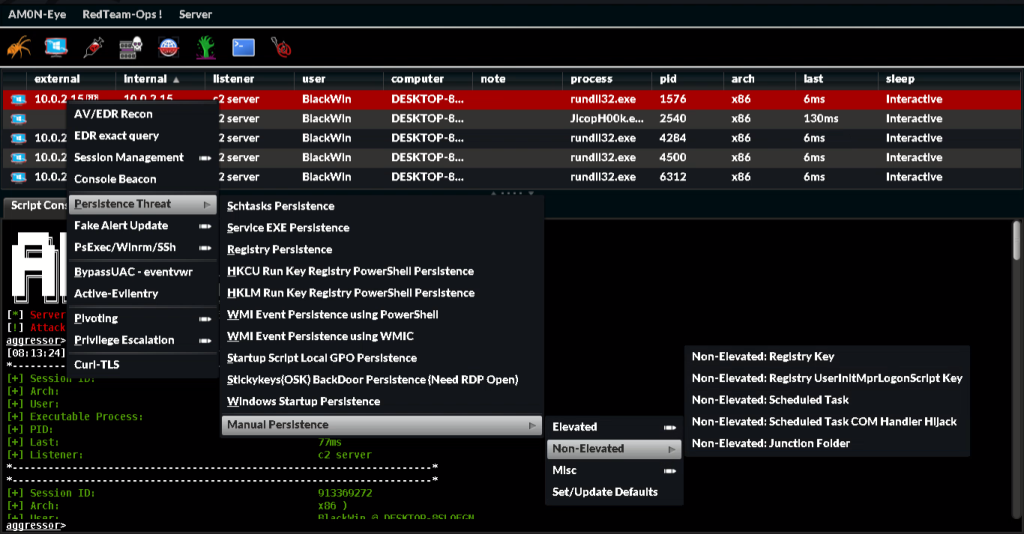Choose Windows Startup Persistence option
The height and width of the screenshot is (534, 1024).
pyautogui.click(x=382, y=401)
